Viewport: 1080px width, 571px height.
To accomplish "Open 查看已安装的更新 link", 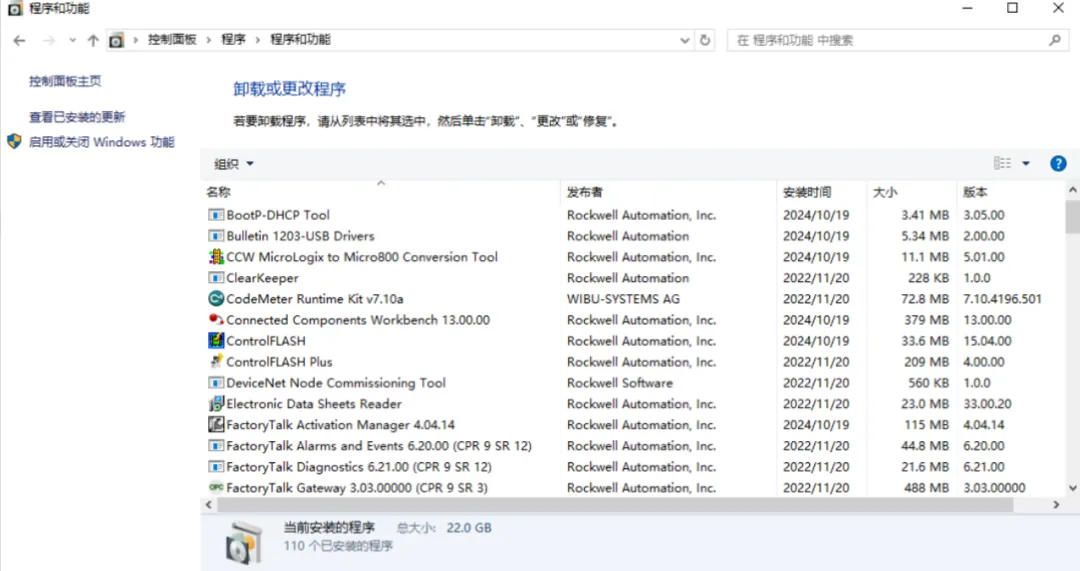I will click(x=77, y=117).
